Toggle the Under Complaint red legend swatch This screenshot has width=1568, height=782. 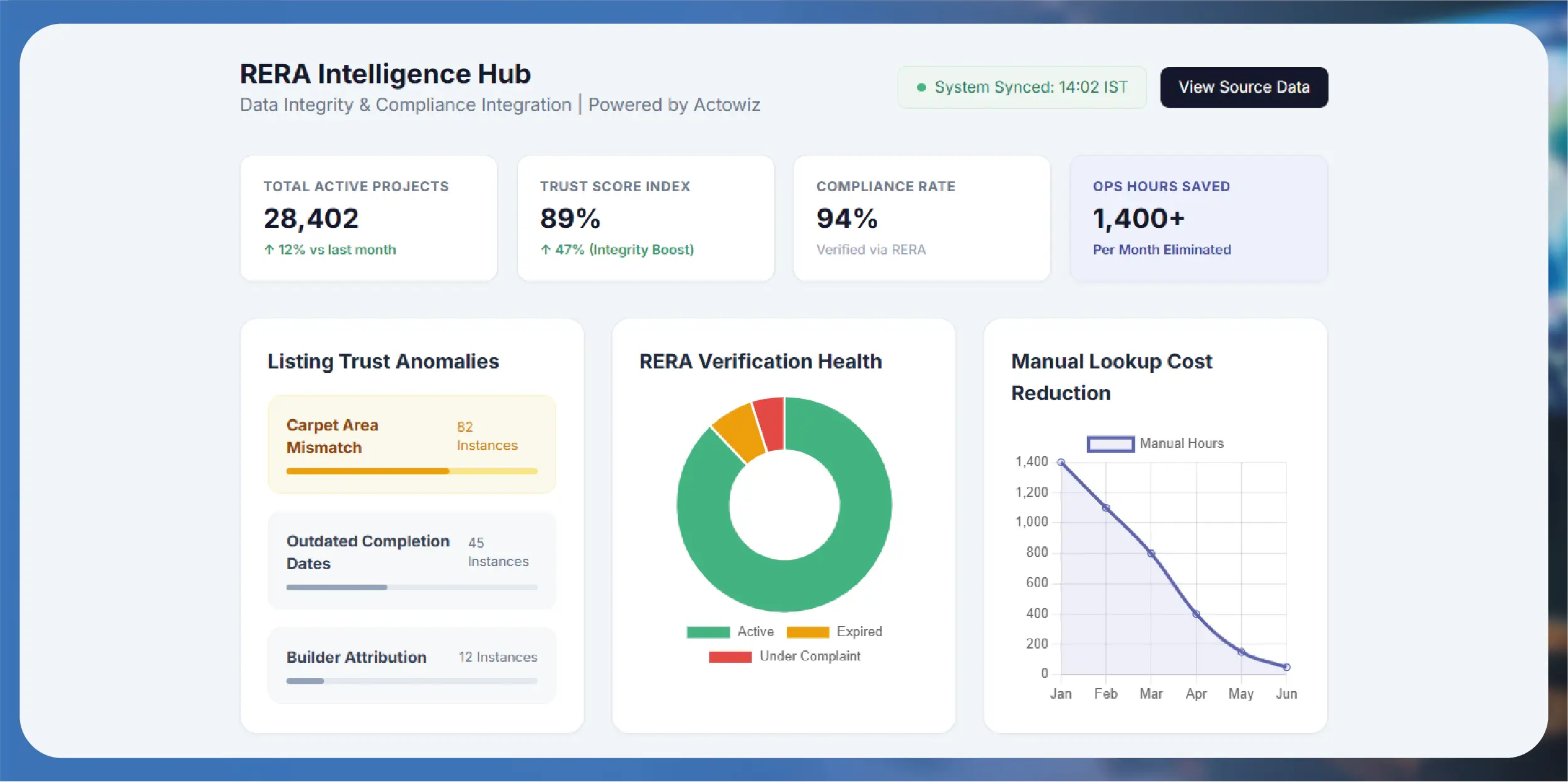coord(730,657)
